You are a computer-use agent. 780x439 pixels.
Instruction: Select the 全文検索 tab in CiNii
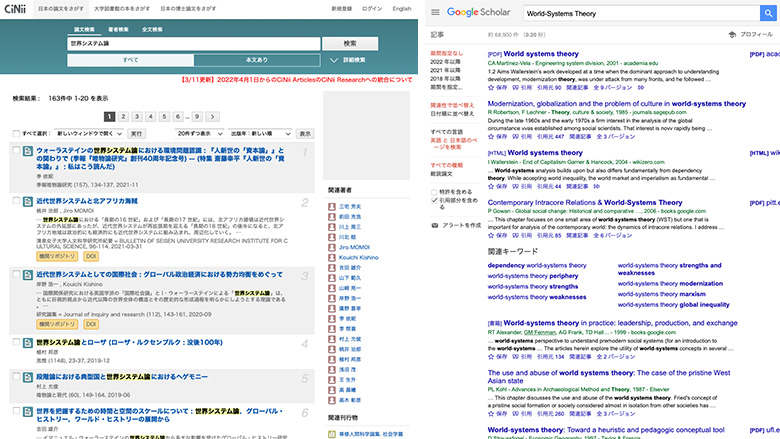[152, 29]
